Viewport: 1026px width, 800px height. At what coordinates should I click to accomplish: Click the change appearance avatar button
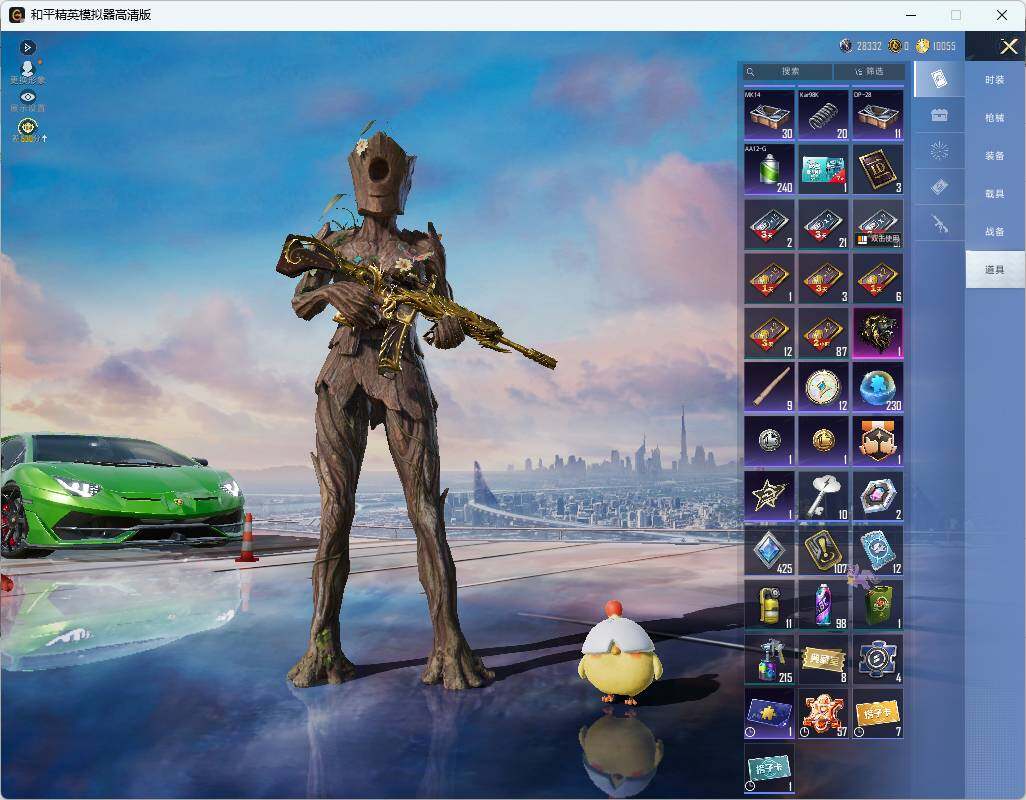pyautogui.click(x=27, y=72)
